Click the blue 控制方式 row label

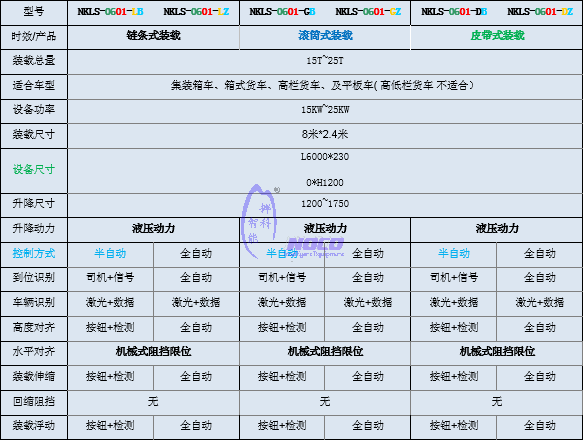[34, 254]
